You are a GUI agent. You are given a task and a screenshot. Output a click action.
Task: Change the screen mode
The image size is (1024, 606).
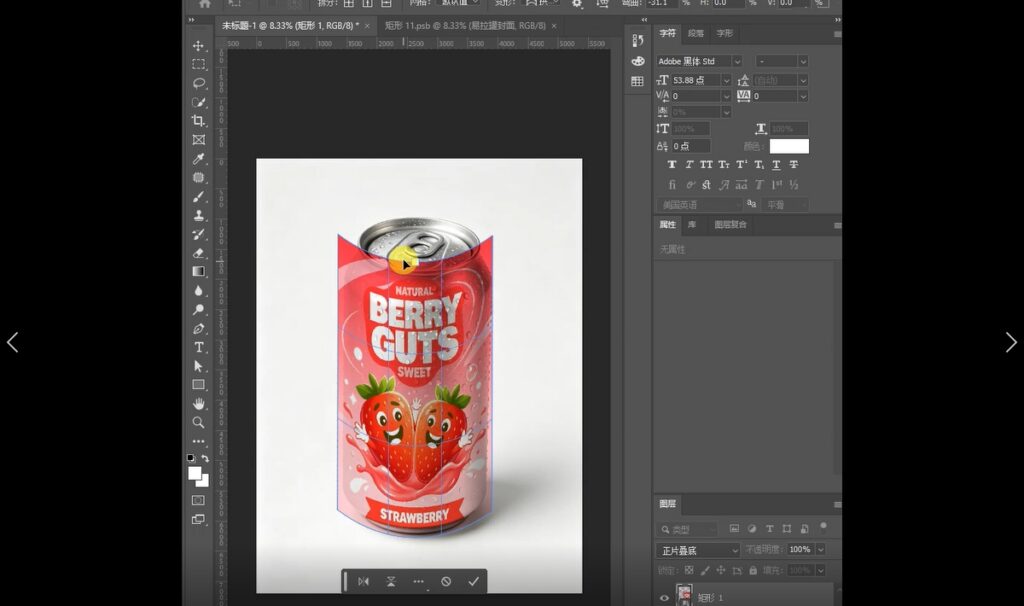pos(199,520)
